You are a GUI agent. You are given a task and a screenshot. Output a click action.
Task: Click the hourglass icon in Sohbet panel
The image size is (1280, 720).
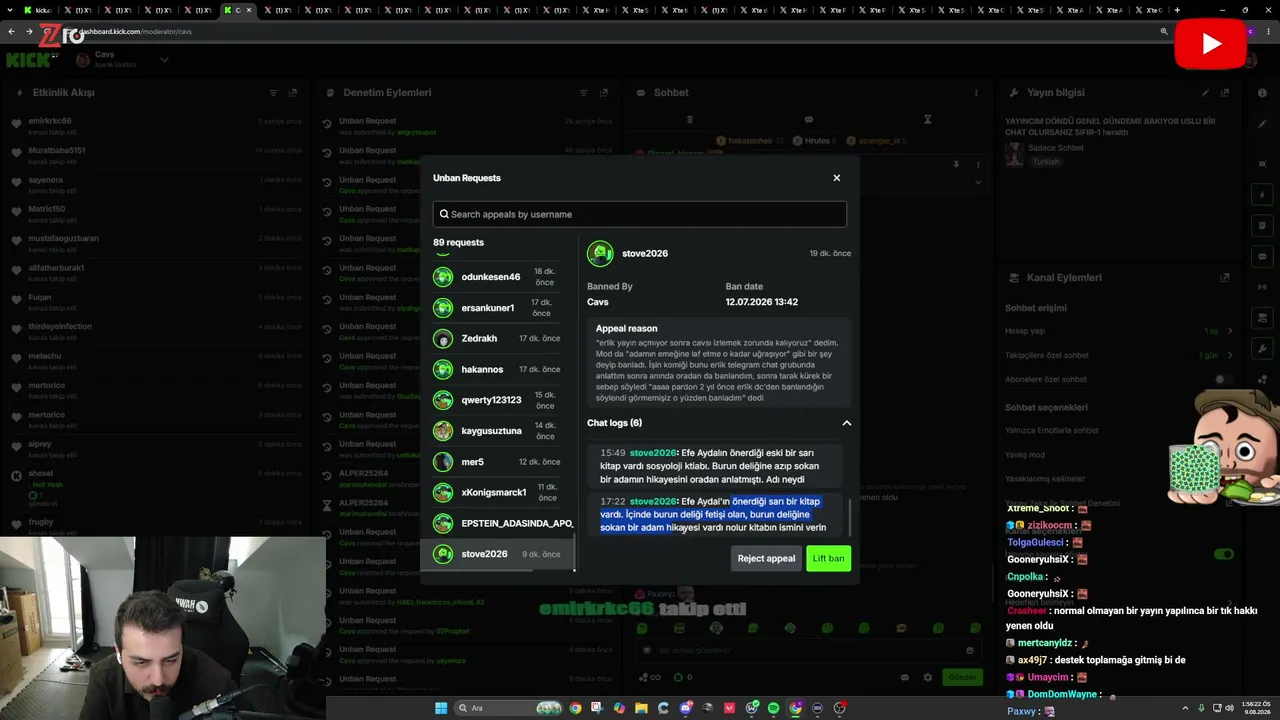(x=928, y=119)
